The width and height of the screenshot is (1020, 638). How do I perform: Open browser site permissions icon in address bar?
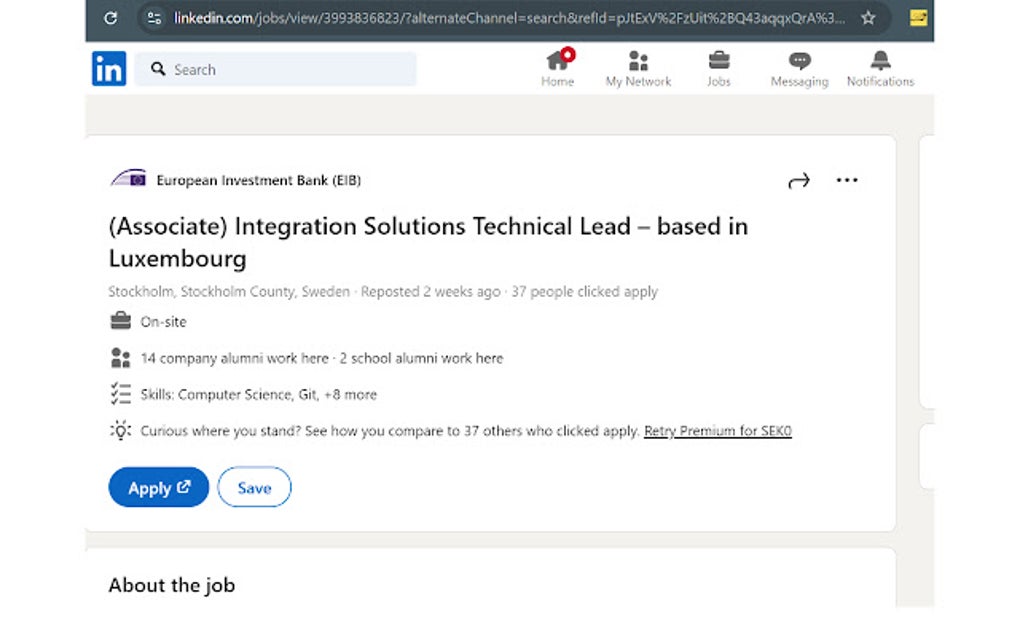point(153,18)
